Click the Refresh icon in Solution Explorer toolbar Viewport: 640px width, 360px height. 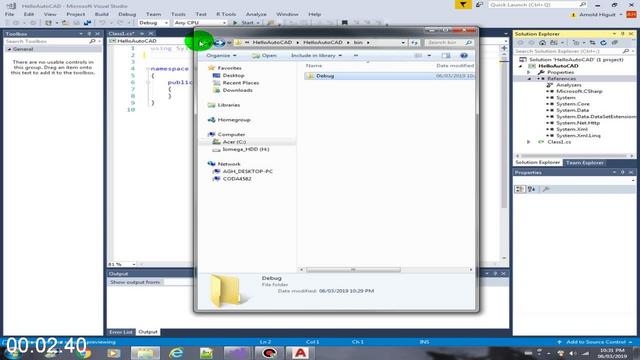click(603, 43)
